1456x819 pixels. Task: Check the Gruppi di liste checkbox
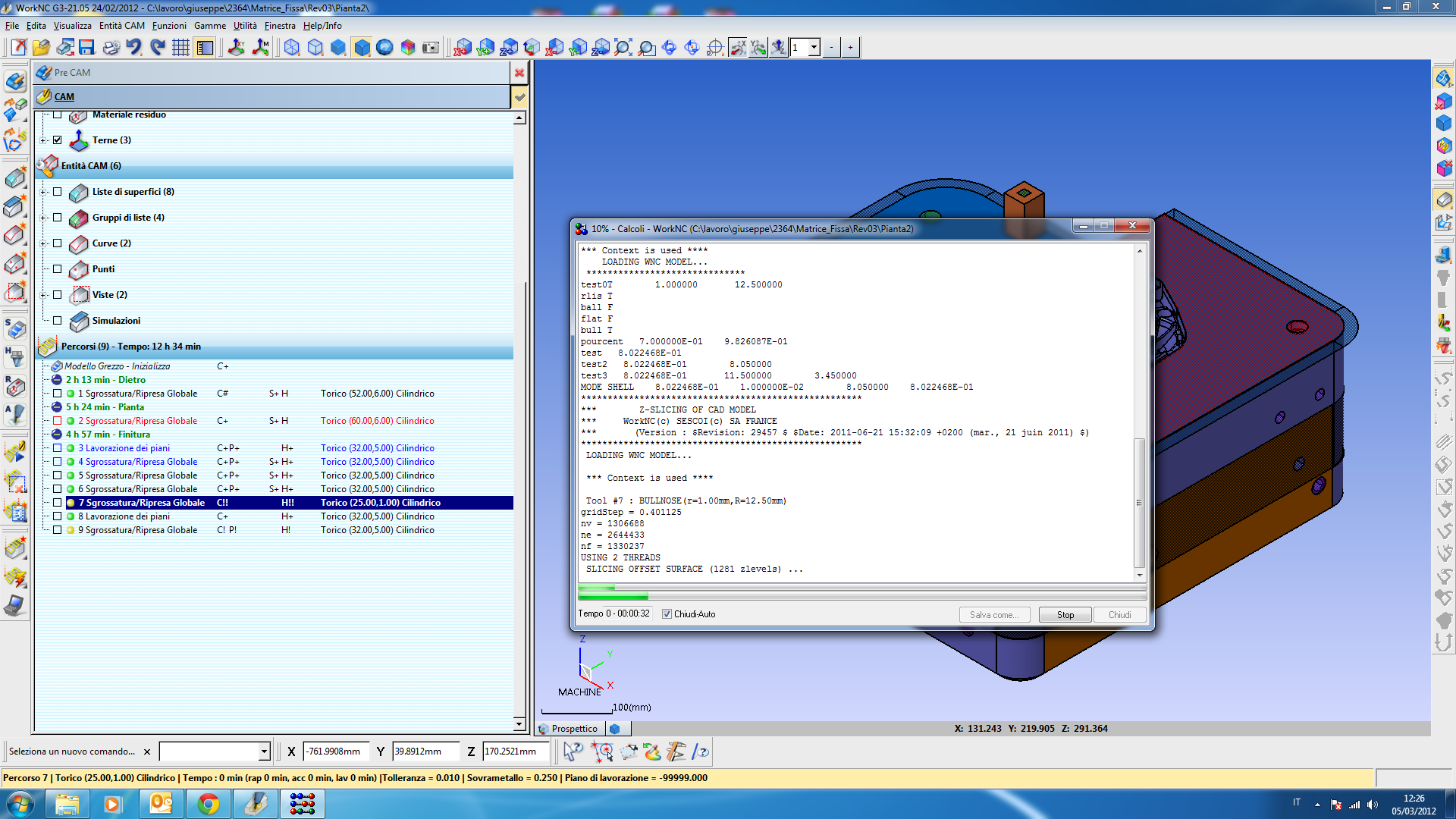tap(58, 218)
